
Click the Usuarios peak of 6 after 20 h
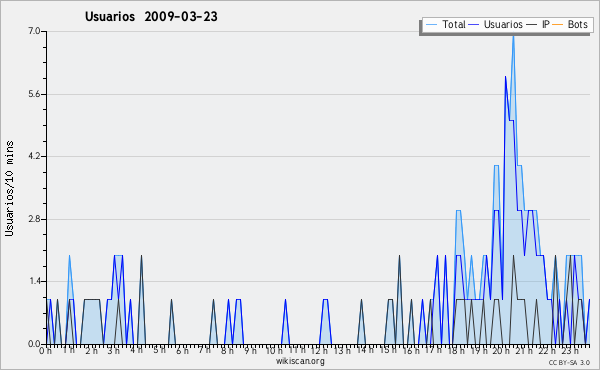point(505,77)
